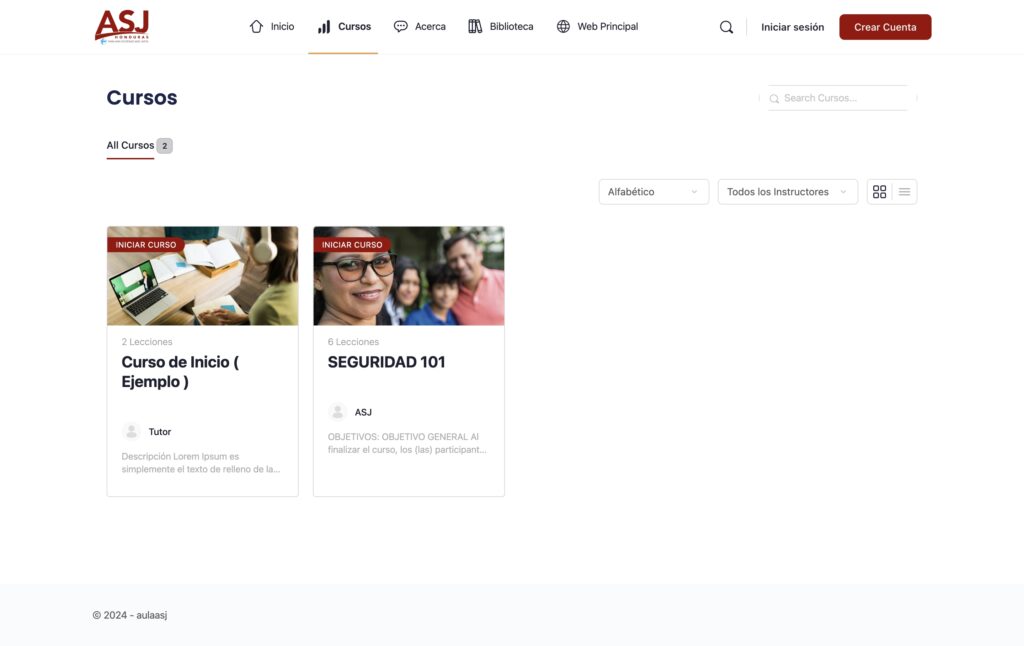
Task: Click Iniciar Curso badge on SEGURIDAD 101
Action: click(x=352, y=245)
